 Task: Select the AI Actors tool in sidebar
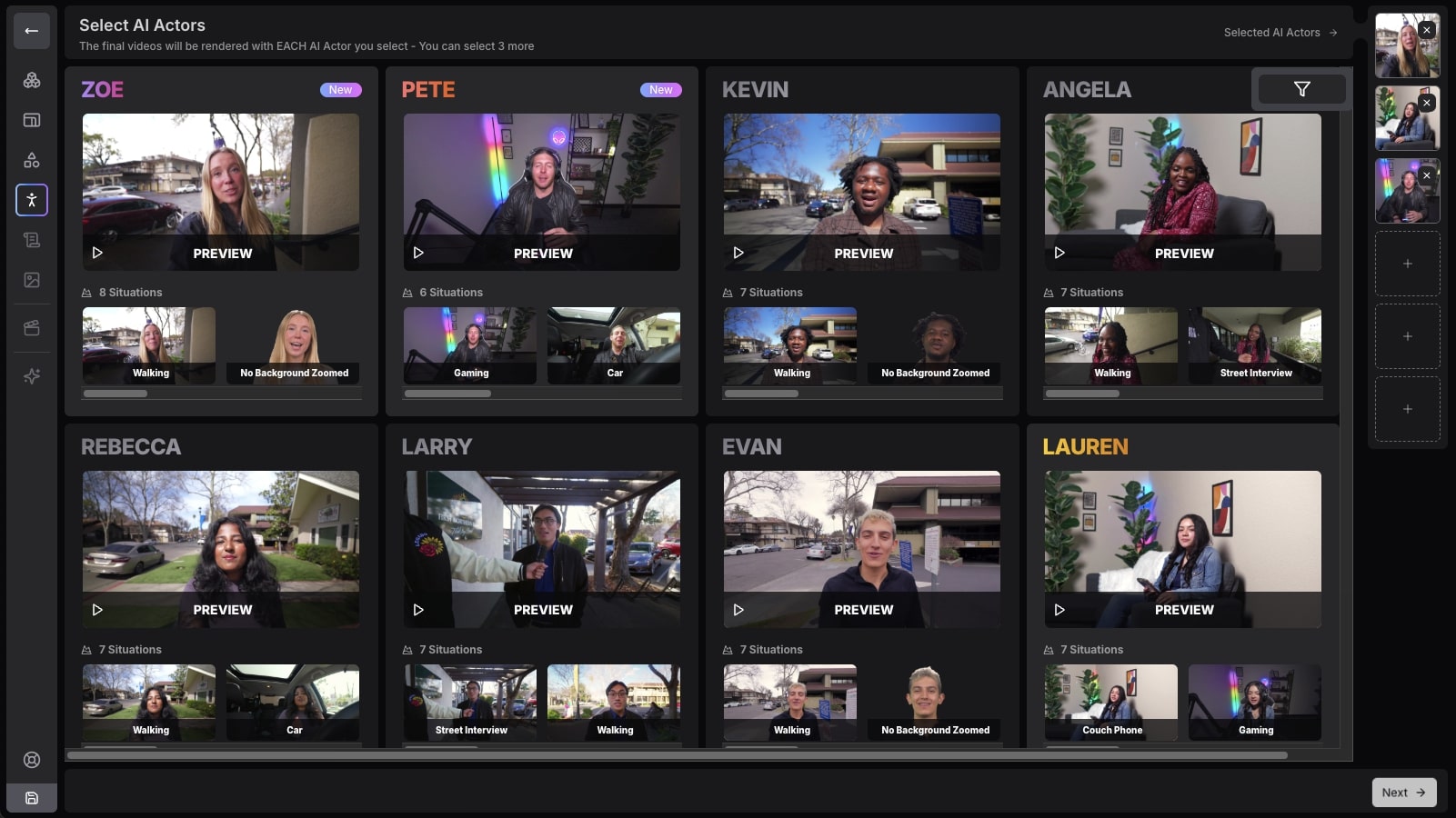pyautogui.click(x=32, y=200)
